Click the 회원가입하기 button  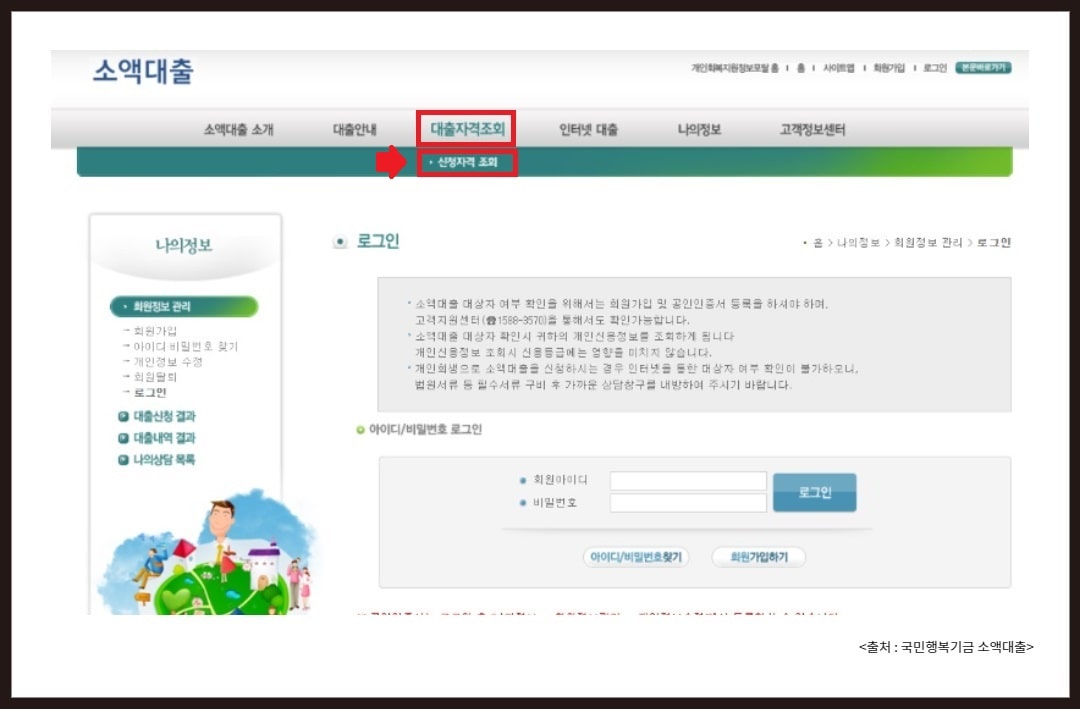tap(758, 557)
